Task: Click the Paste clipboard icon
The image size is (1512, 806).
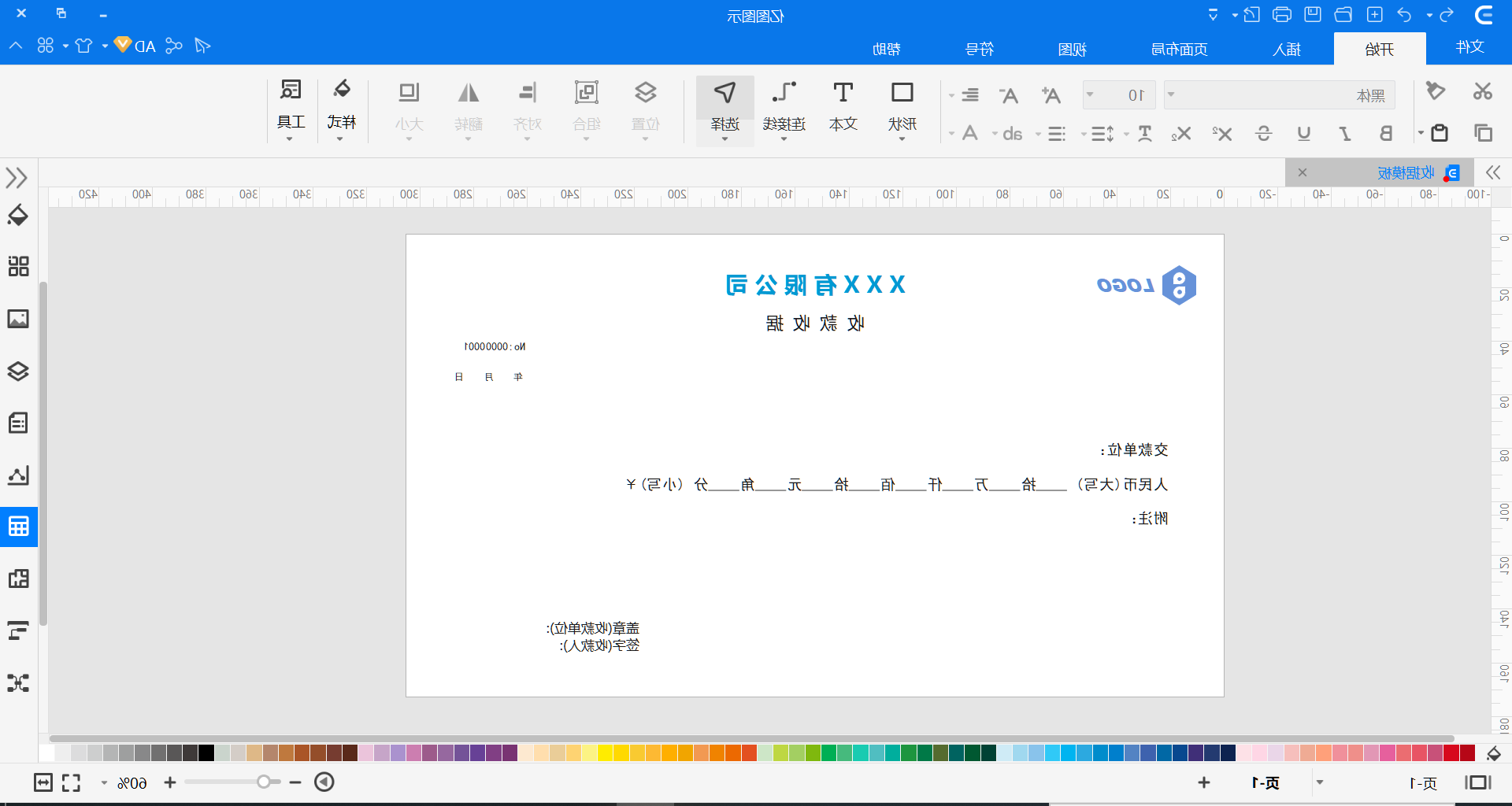Action: [x=1440, y=133]
